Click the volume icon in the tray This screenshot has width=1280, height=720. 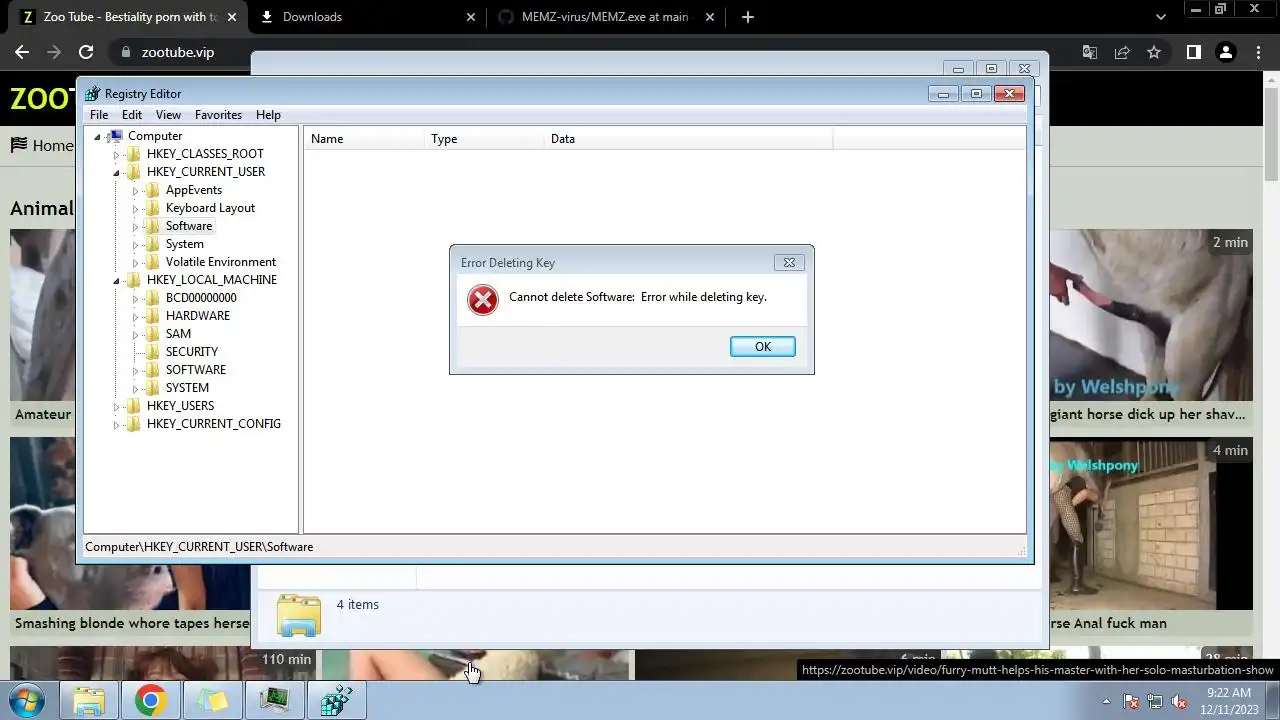(1179, 701)
